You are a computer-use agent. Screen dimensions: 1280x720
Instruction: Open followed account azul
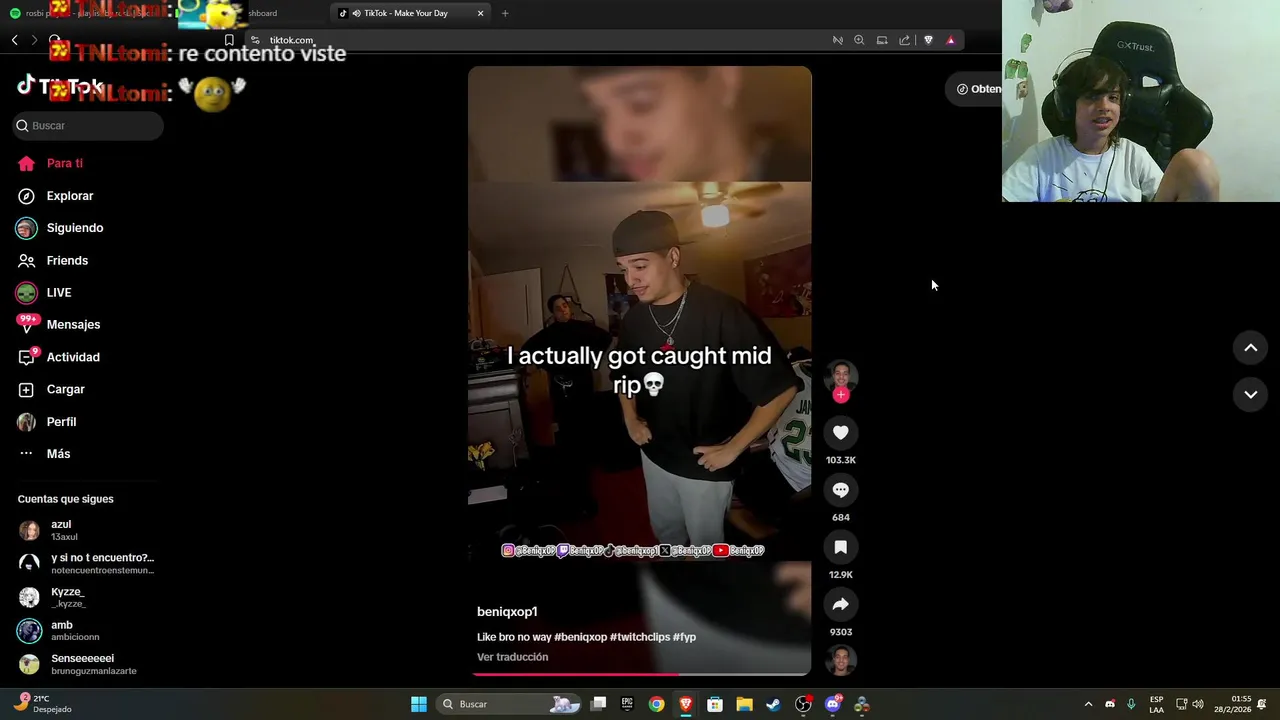coord(86,530)
